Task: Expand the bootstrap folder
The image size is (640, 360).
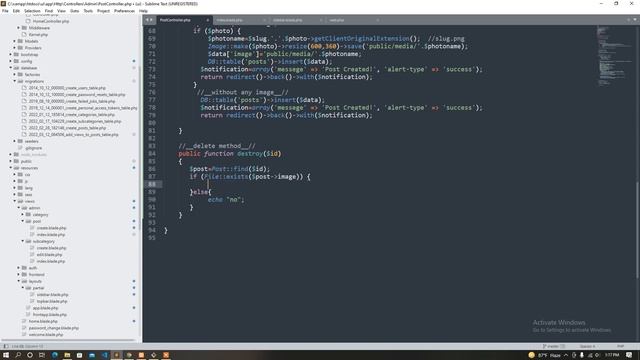Action: (11, 54)
